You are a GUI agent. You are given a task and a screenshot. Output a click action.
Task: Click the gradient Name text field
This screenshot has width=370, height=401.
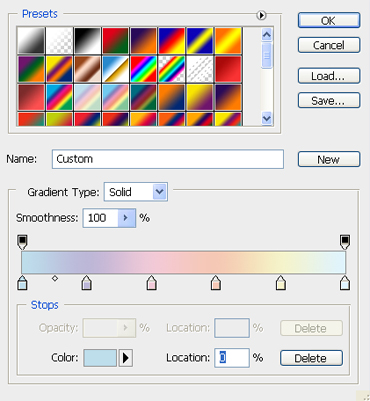click(x=168, y=159)
